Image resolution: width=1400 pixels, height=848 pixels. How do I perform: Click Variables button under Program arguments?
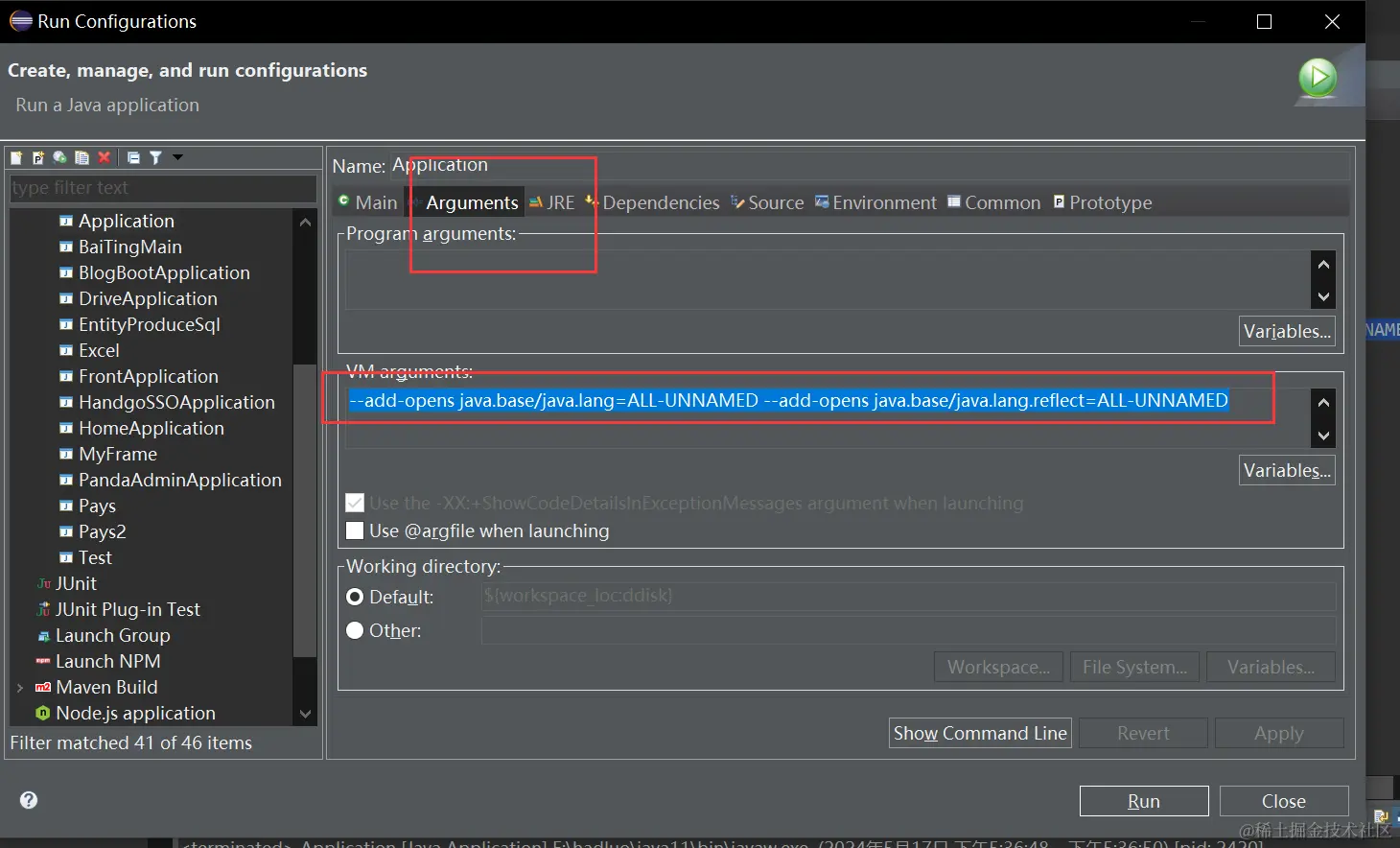[1287, 331]
